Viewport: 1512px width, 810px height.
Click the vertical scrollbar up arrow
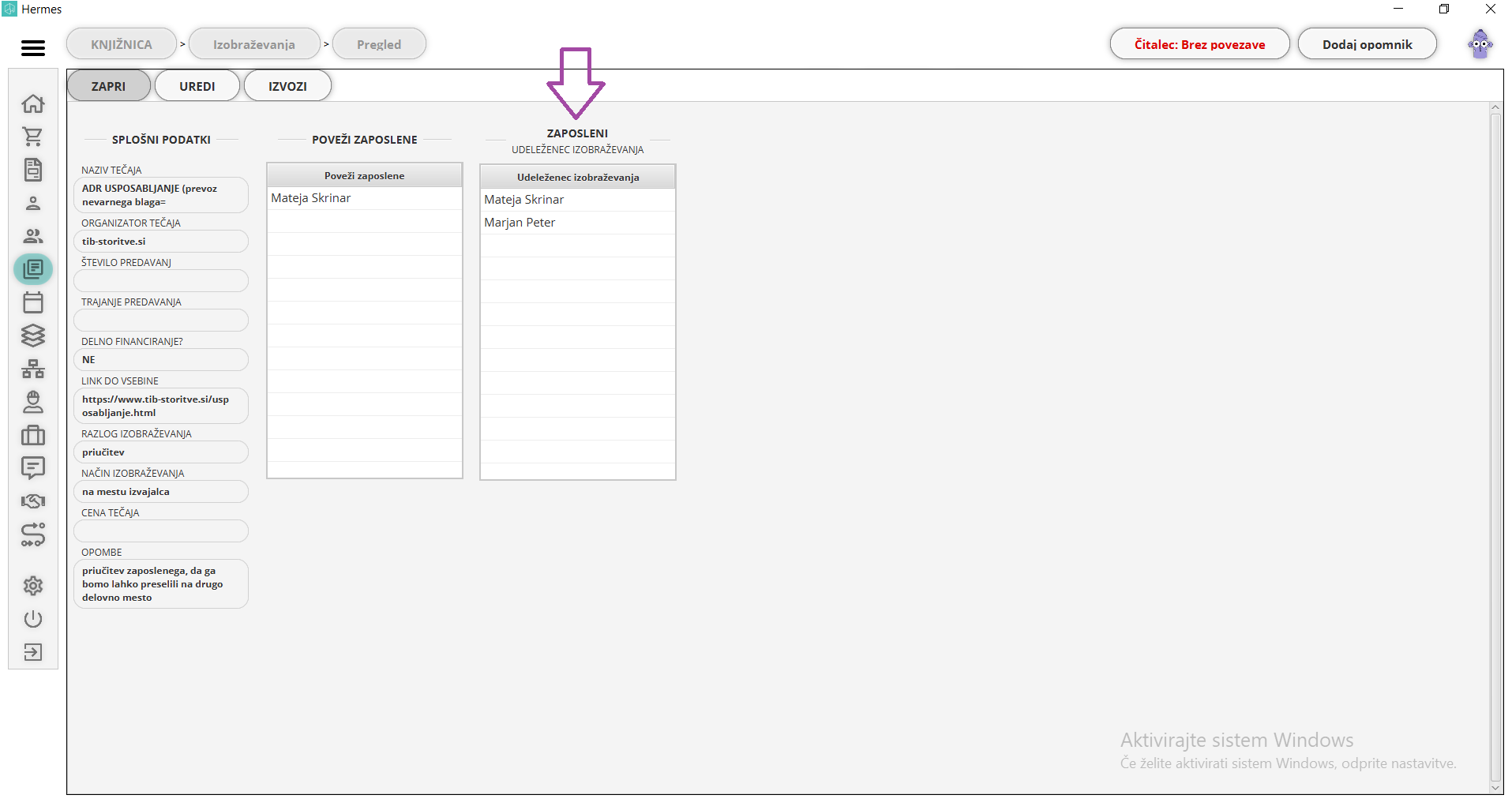(1495, 107)
